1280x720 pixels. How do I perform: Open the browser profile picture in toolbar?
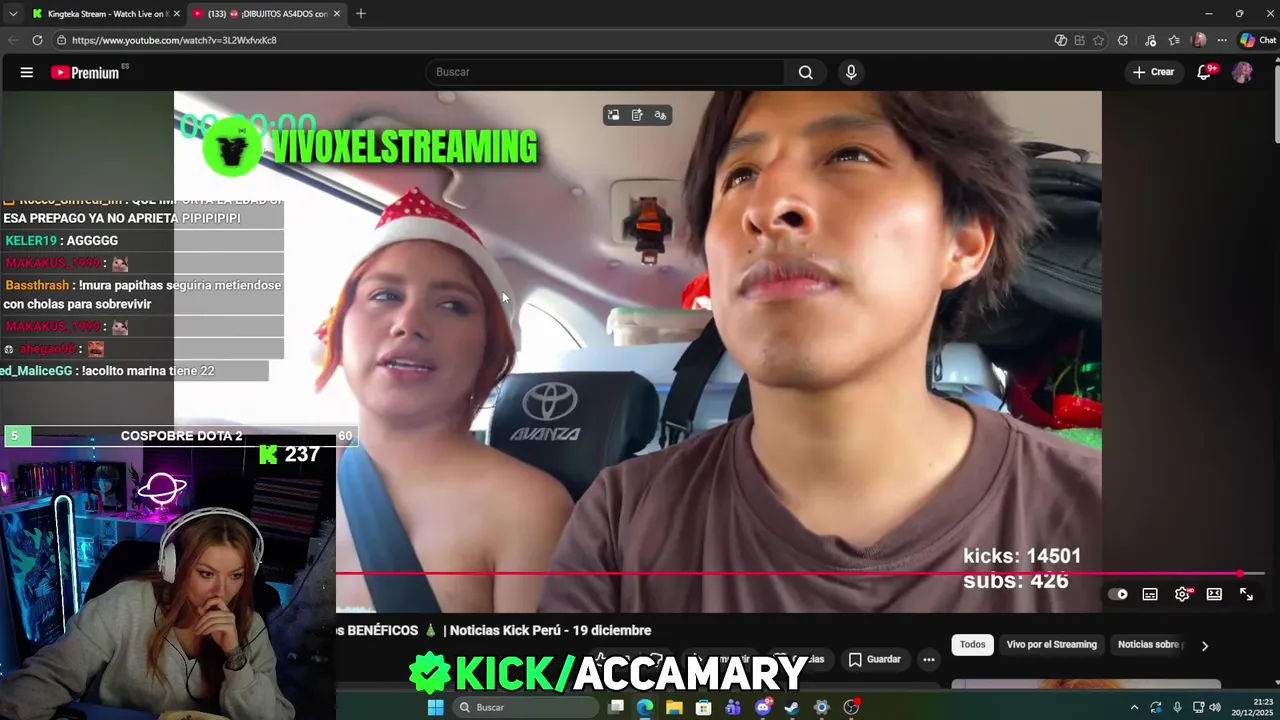click(x=1199, y=40)
